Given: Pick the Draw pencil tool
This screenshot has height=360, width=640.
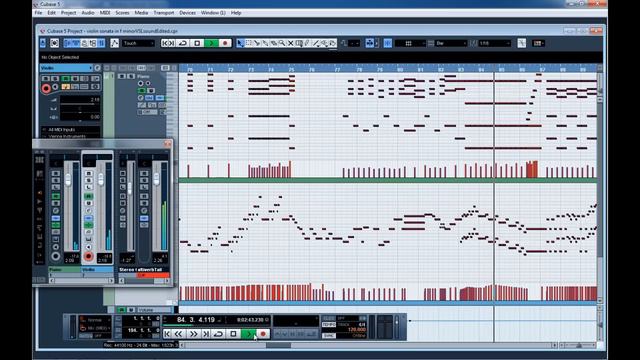Looking at the screenshot, I should [307, 43].
